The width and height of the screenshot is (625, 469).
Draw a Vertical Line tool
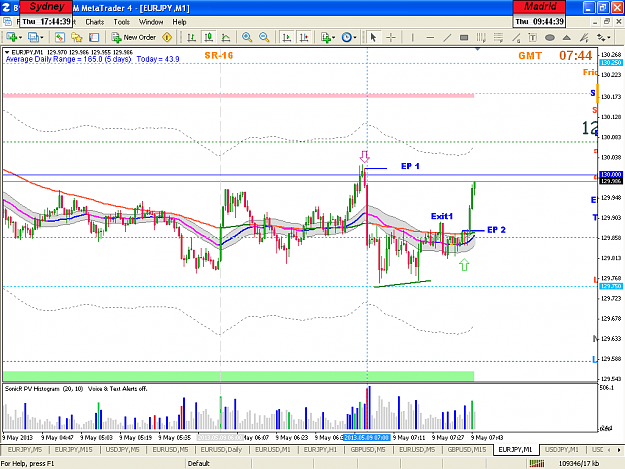[x=413, y=37]
